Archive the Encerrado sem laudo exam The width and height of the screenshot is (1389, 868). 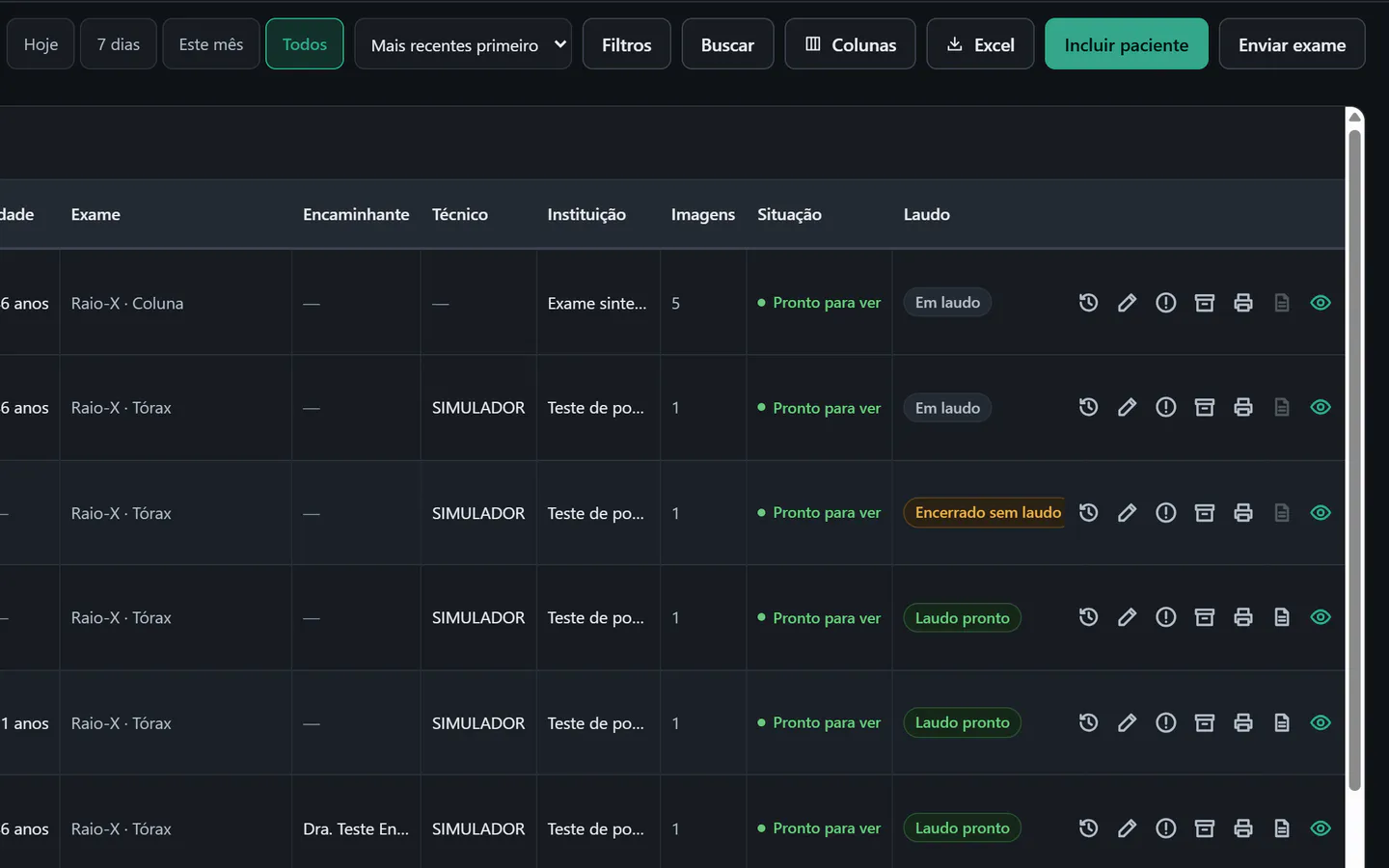[1204, 513]
